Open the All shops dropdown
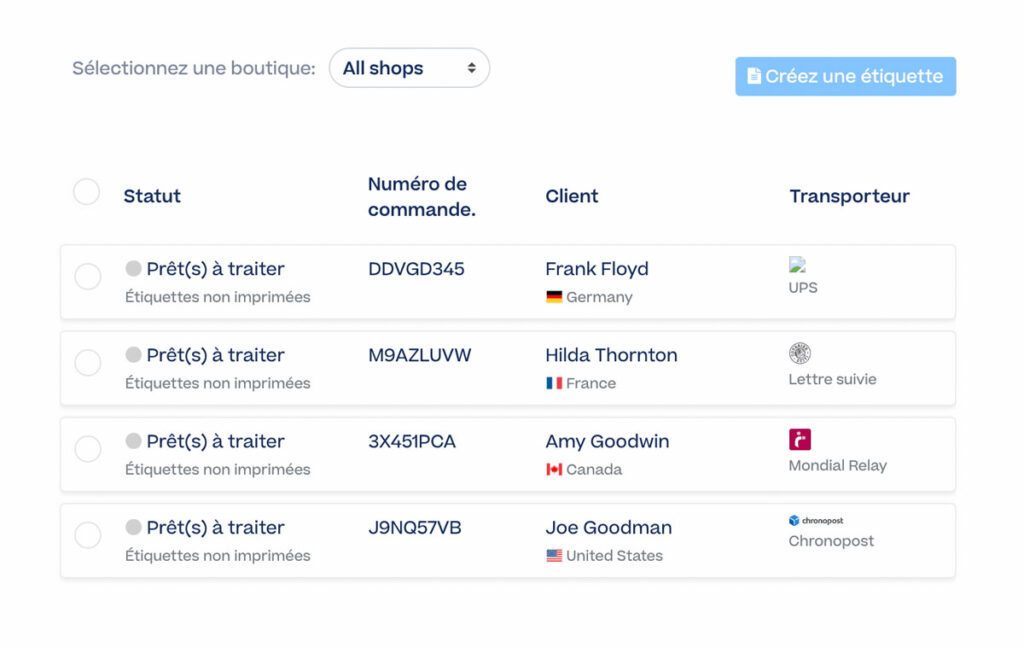 tap(409, 68)
